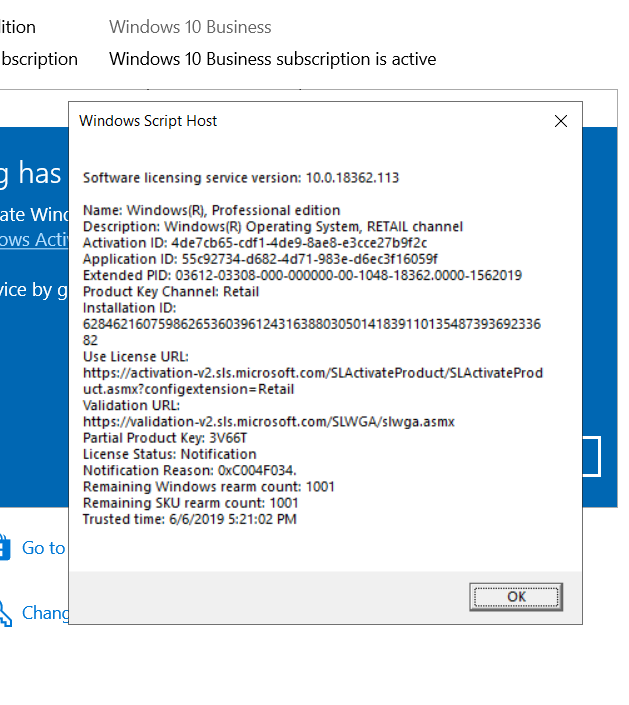The width and height of the screenshot is (629, 705).
Task: Click the Name: Windows(R), Professional edition line
Action: tap(211, 210)
